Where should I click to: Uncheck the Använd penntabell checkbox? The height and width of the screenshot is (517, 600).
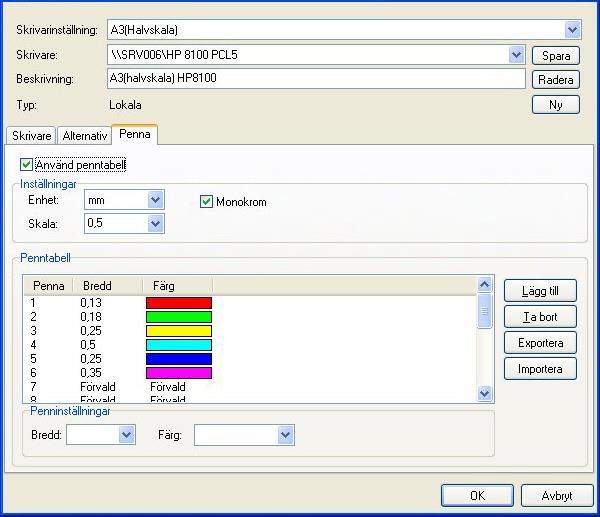coord(26,165)
